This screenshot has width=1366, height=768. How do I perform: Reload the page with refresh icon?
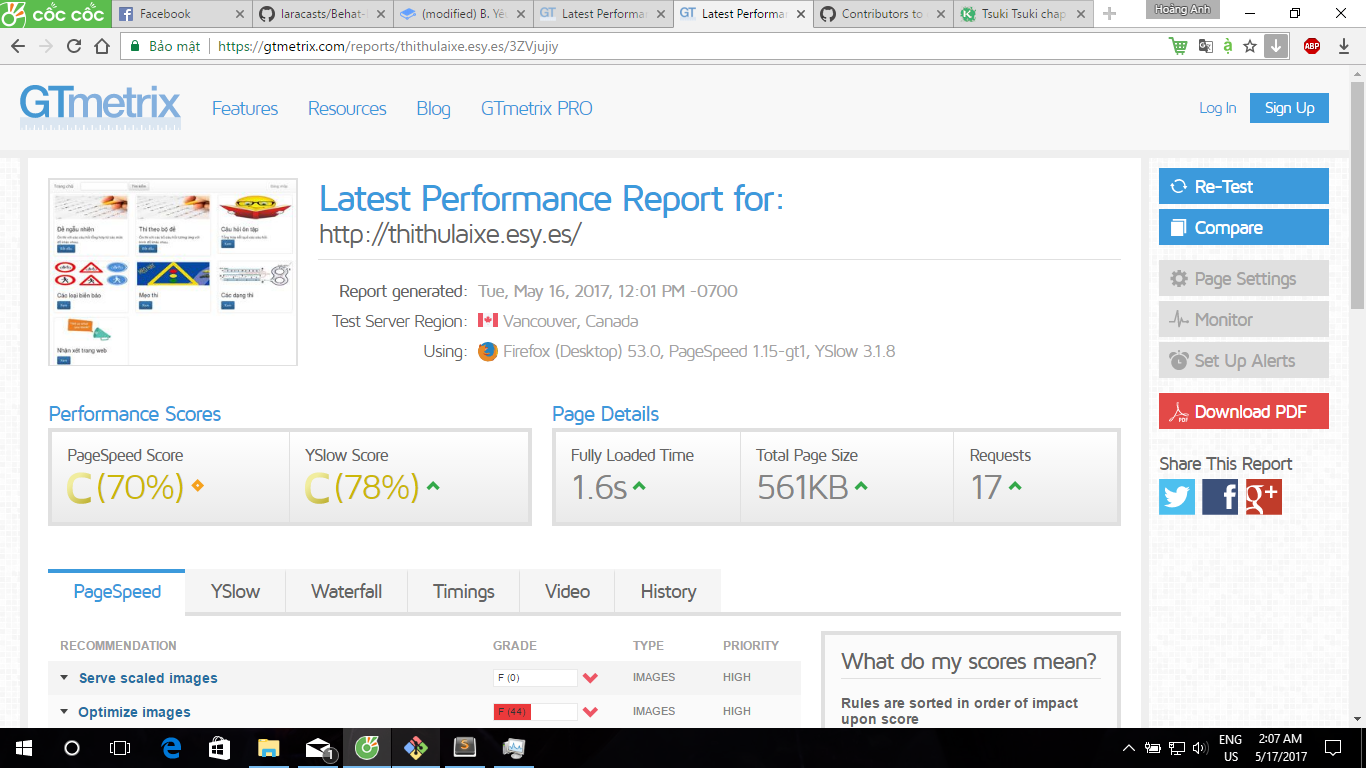pos(74,46)
